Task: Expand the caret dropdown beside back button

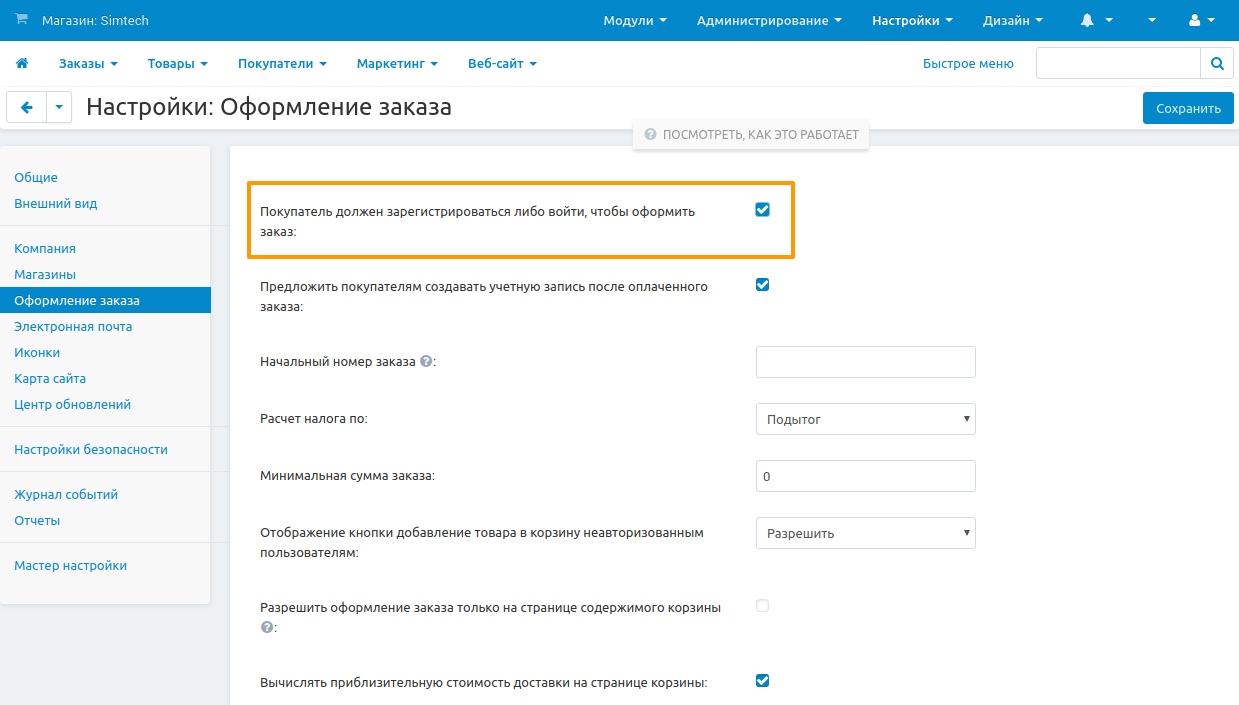Action: click(x=59, y=108)
